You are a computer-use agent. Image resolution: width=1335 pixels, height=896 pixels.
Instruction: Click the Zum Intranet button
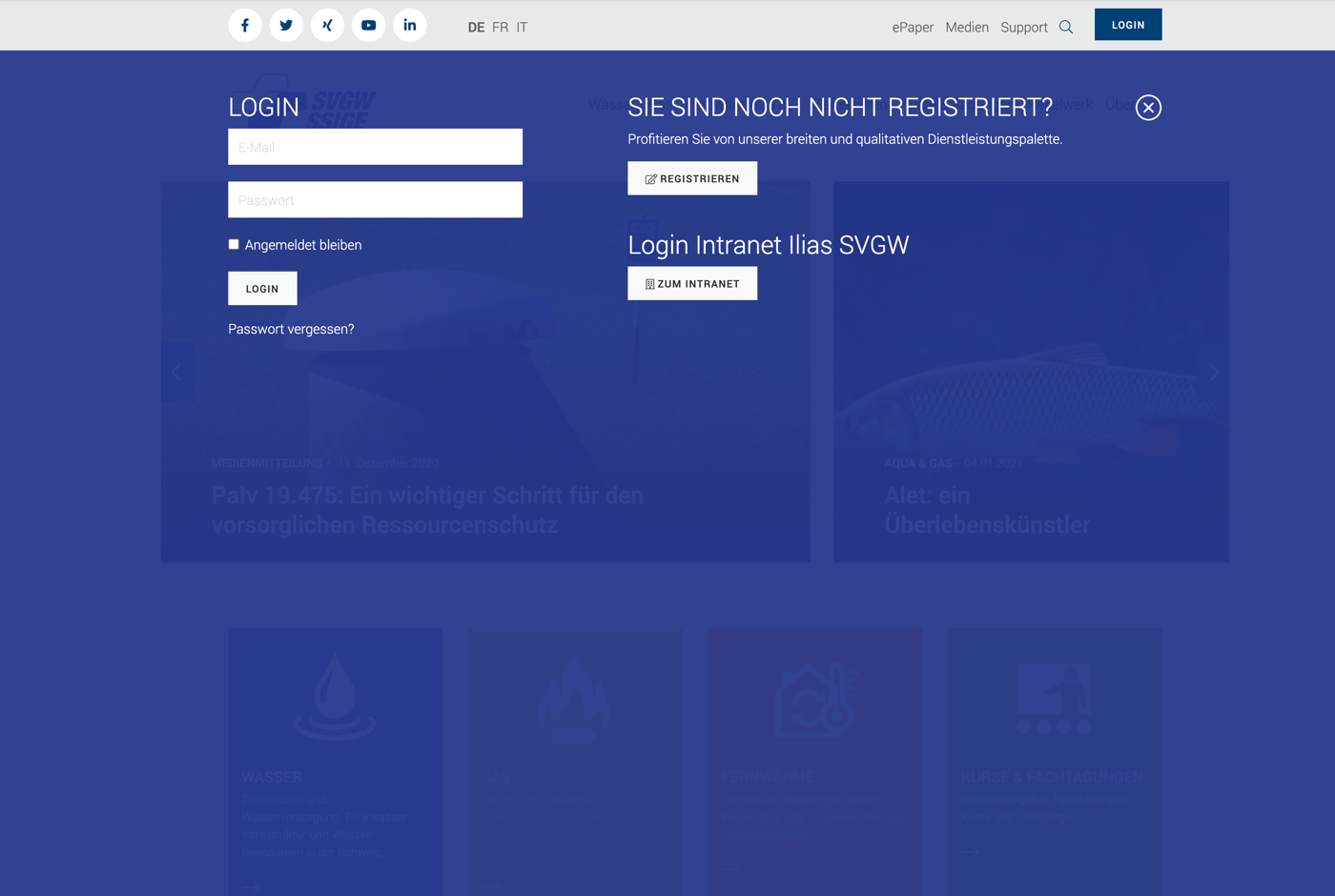pyautogui.click(x=692, y=283)
